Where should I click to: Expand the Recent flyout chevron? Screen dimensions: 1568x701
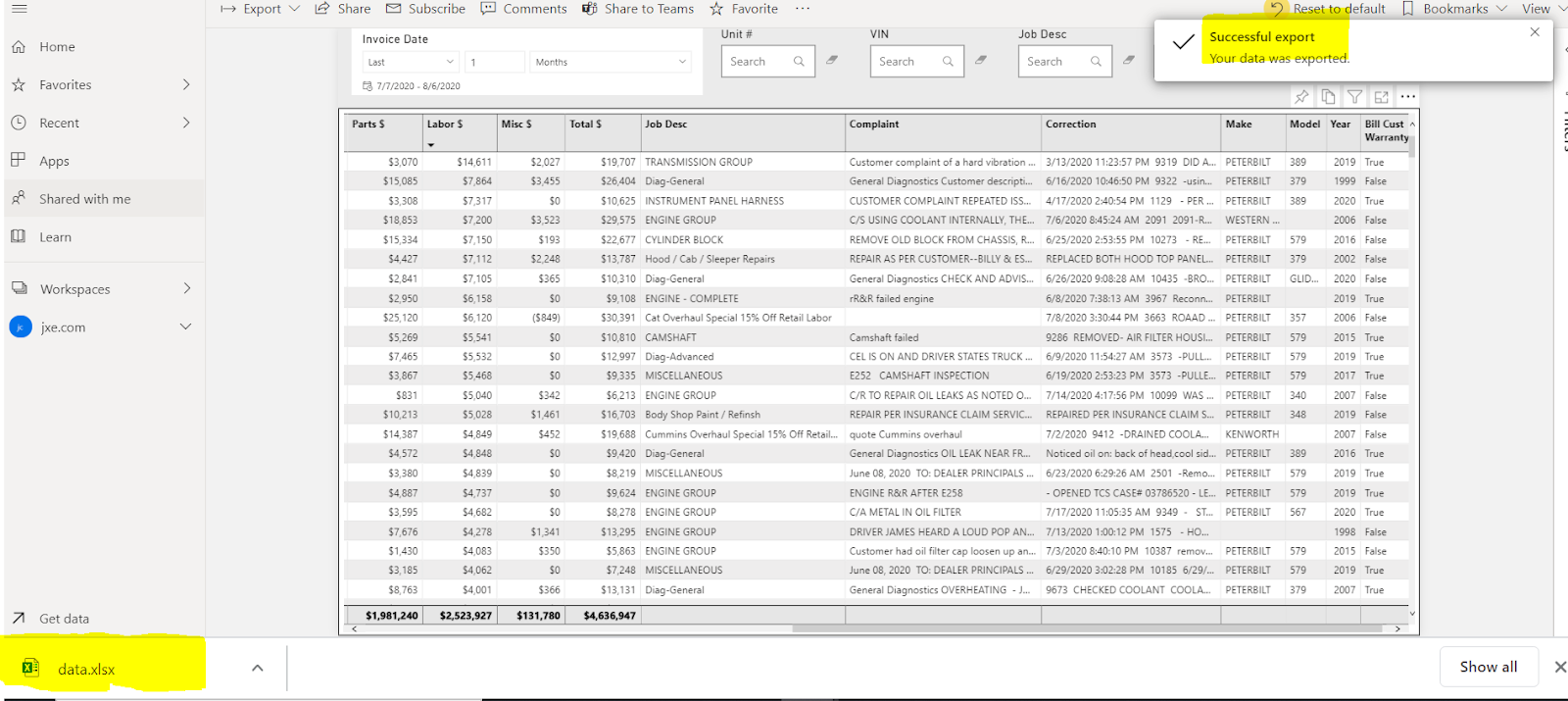186,123
